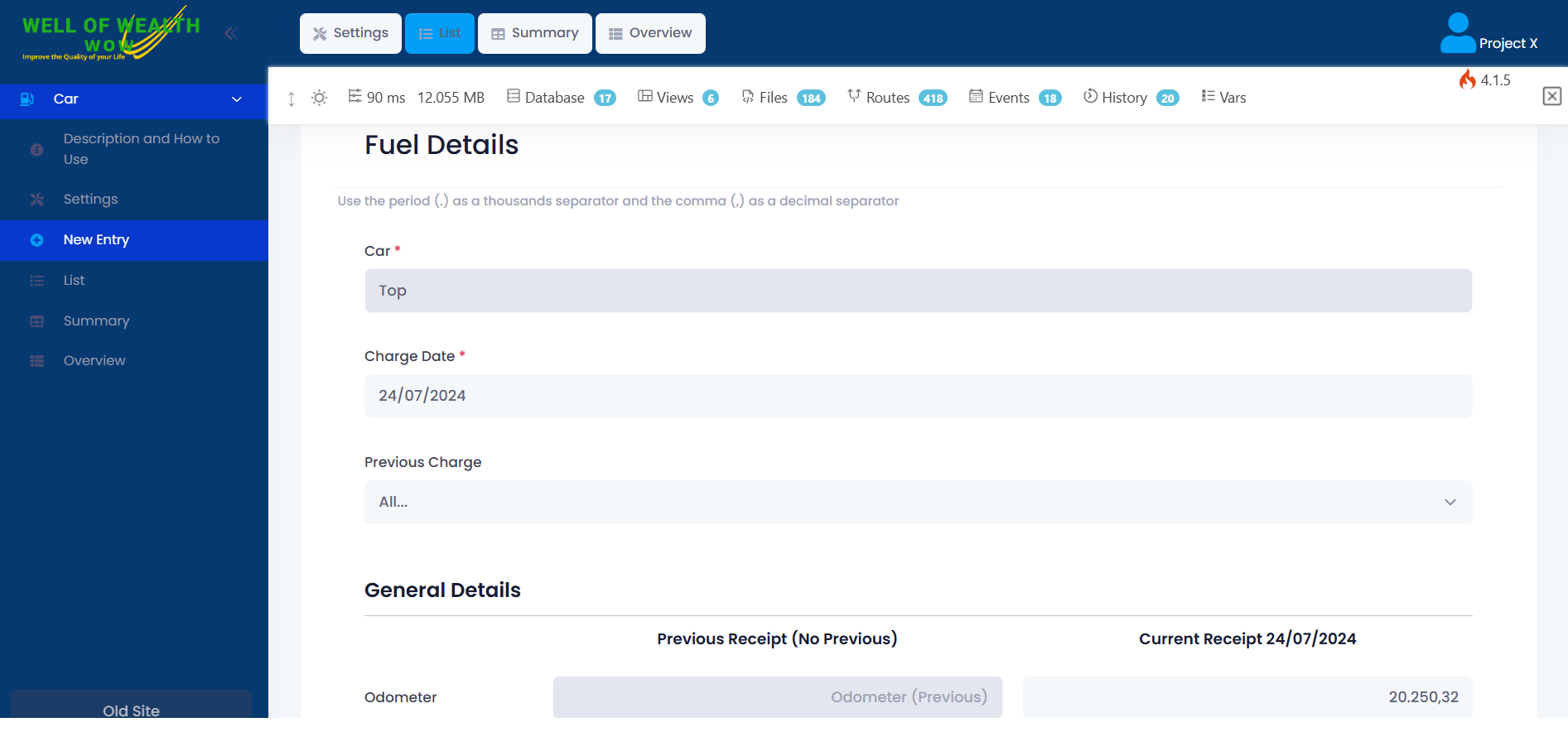Open the Previous Charge dropdown

point(918,502)
